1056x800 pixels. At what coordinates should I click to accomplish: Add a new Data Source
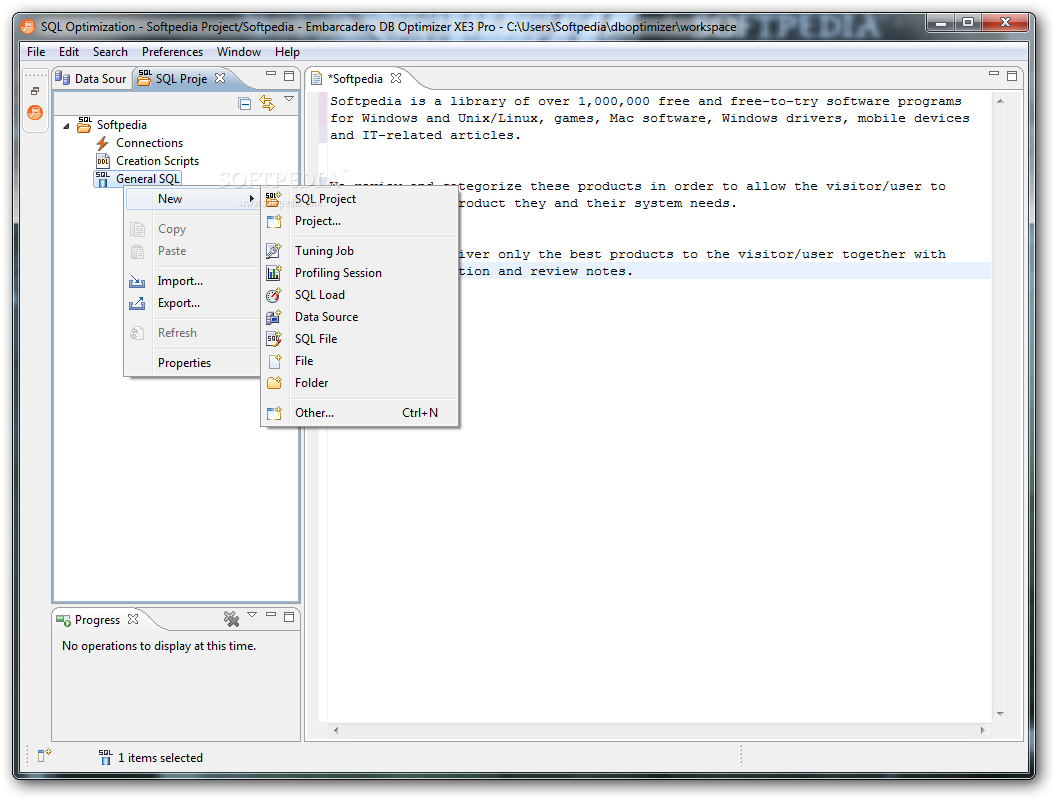[359, 316]
